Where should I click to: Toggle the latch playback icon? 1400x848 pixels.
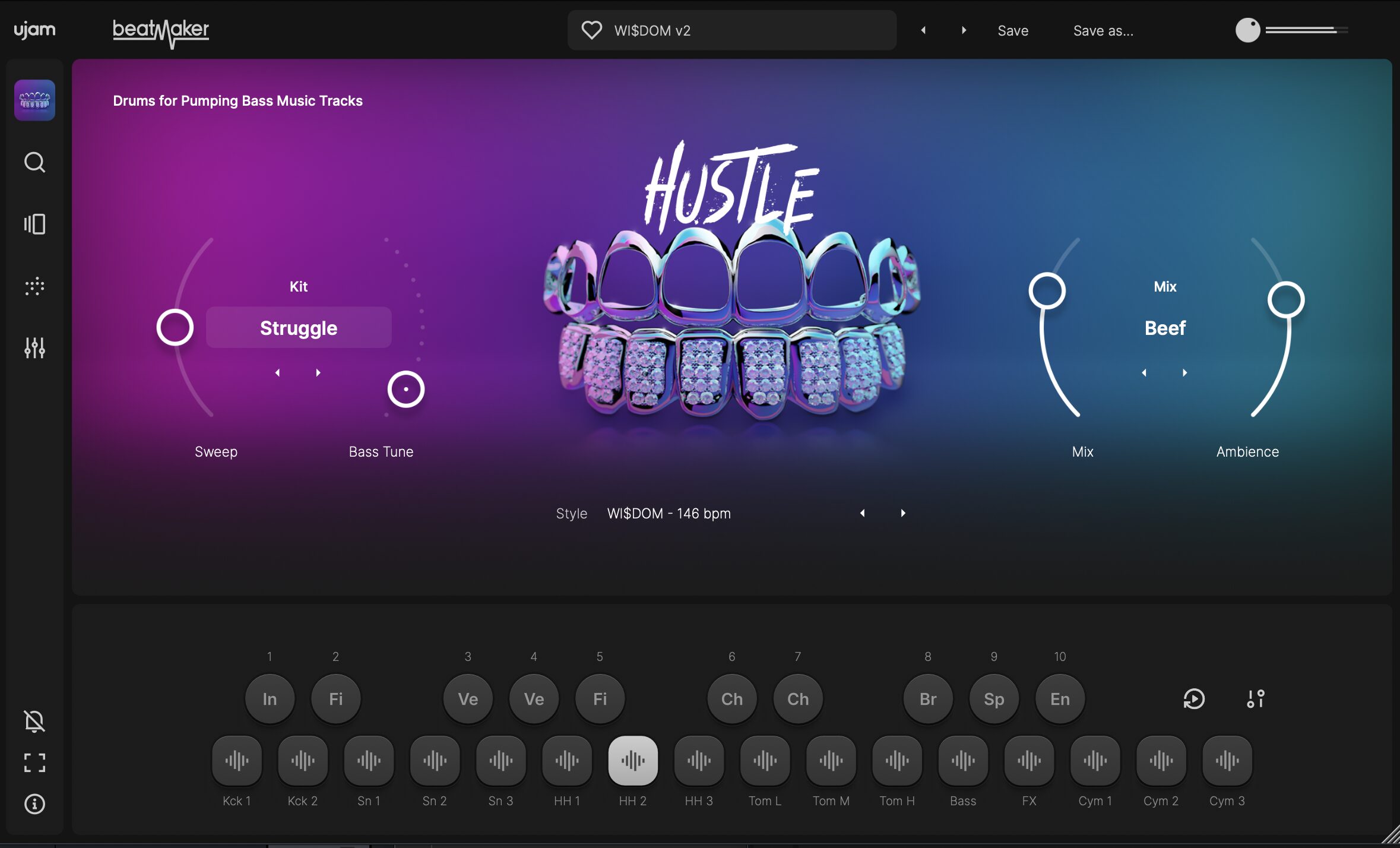click(1193, 699)
